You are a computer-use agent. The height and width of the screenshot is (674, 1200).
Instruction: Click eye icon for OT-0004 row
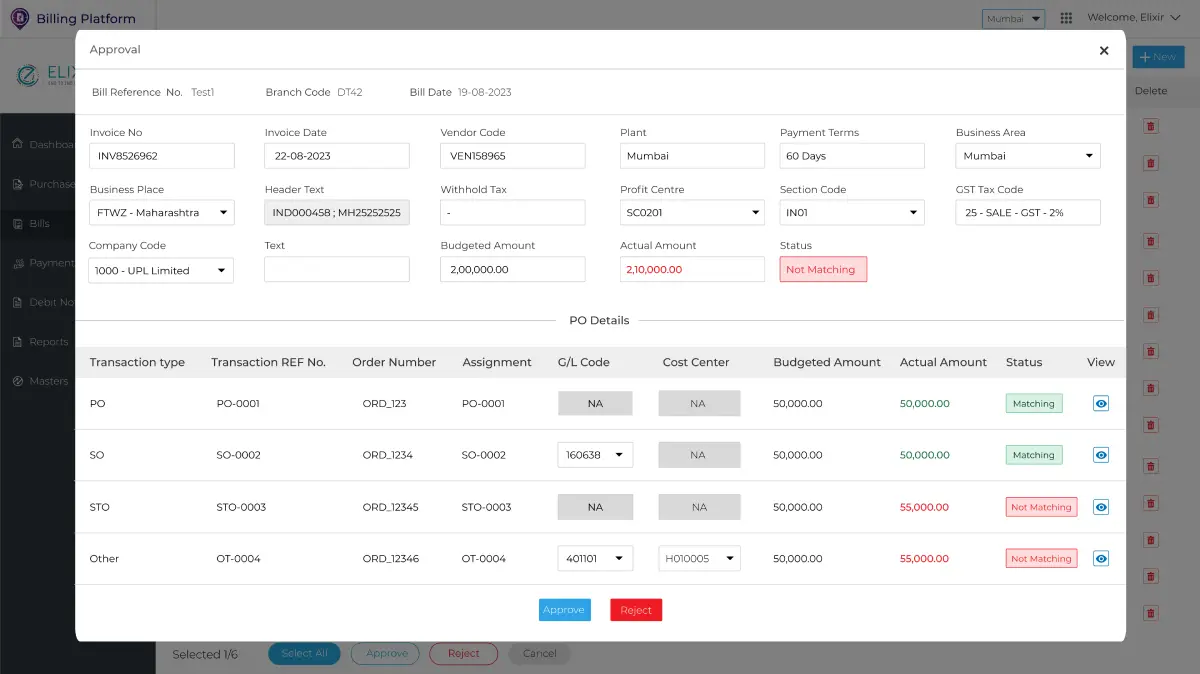[1100, 559]
